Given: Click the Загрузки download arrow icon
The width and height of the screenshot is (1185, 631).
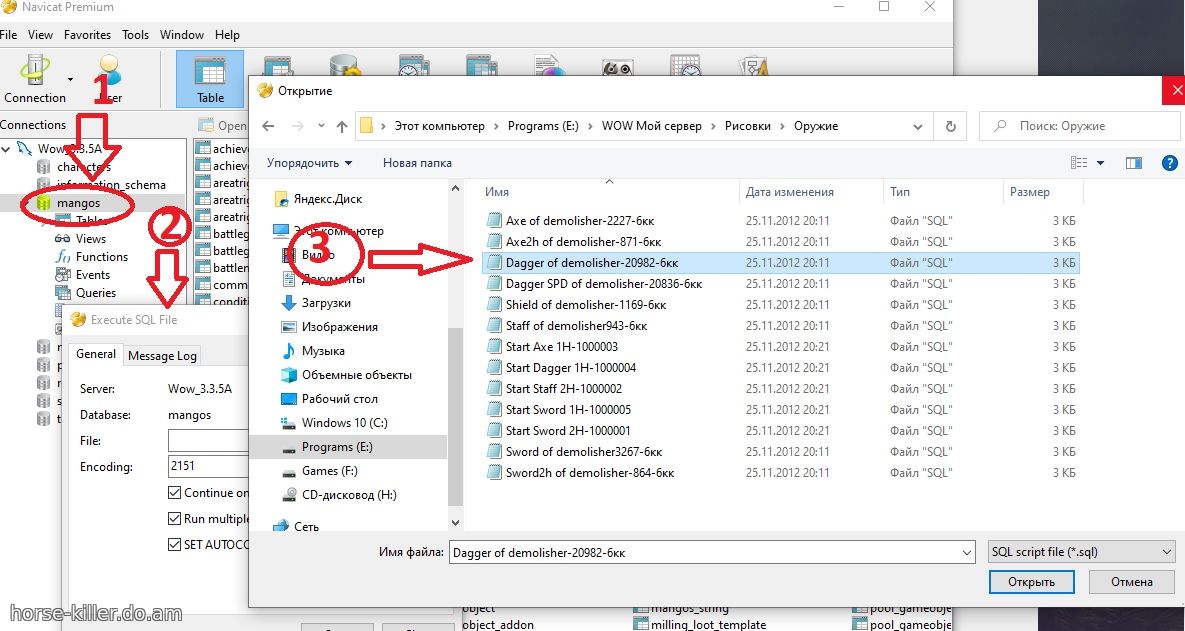Looking at the screenshot, I should (x=289, y=303).
